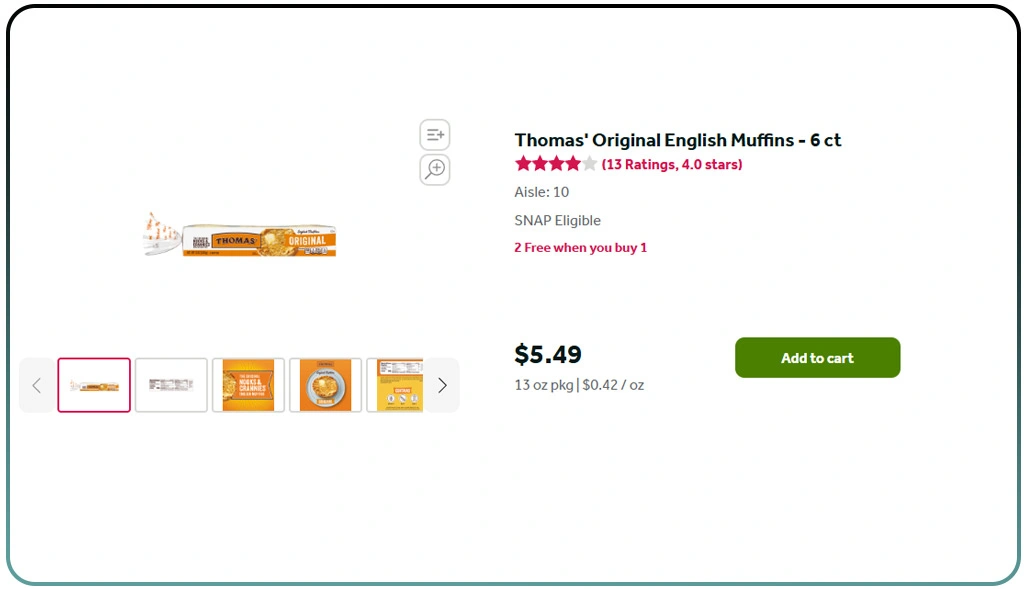The height and width of the screenshot is (589, 1026).
Task: Click the add-to-list icon above the magnifier
Action: tap(435, 134)
